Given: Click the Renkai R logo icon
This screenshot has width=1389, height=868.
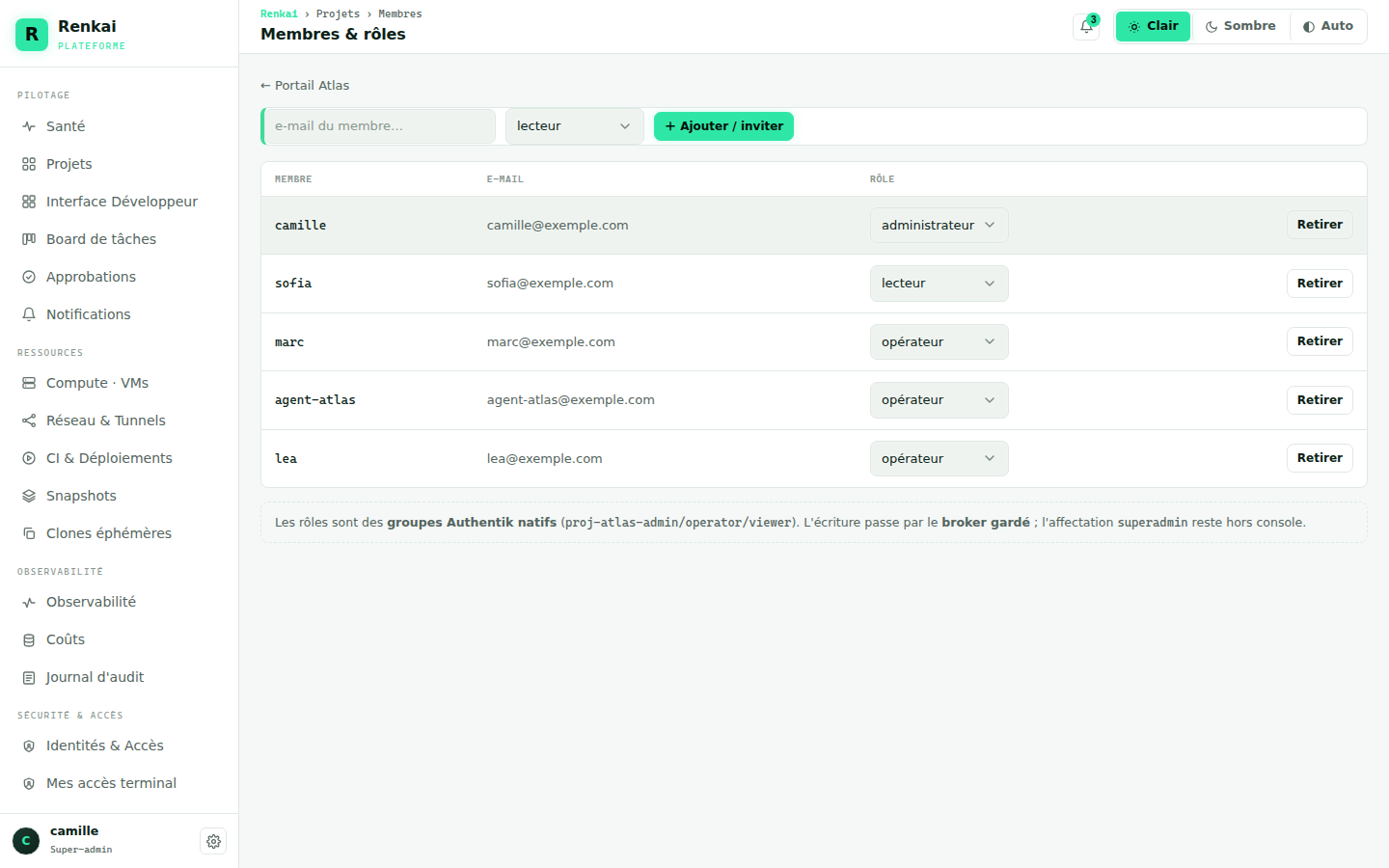Looking at the screenshot, I should coord(32,35).
